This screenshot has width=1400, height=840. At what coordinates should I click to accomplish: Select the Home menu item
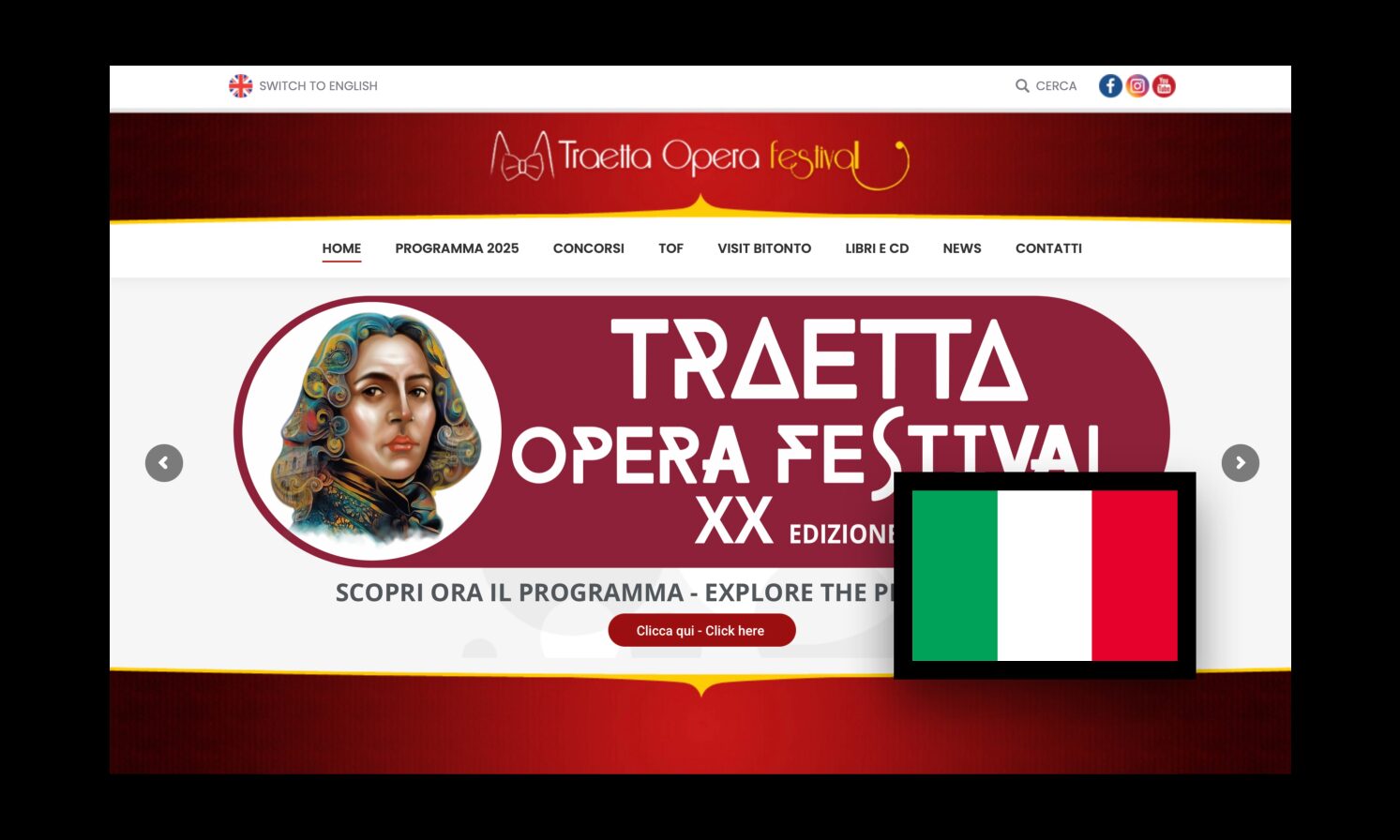pyautogui.click(x=341, y=248)
